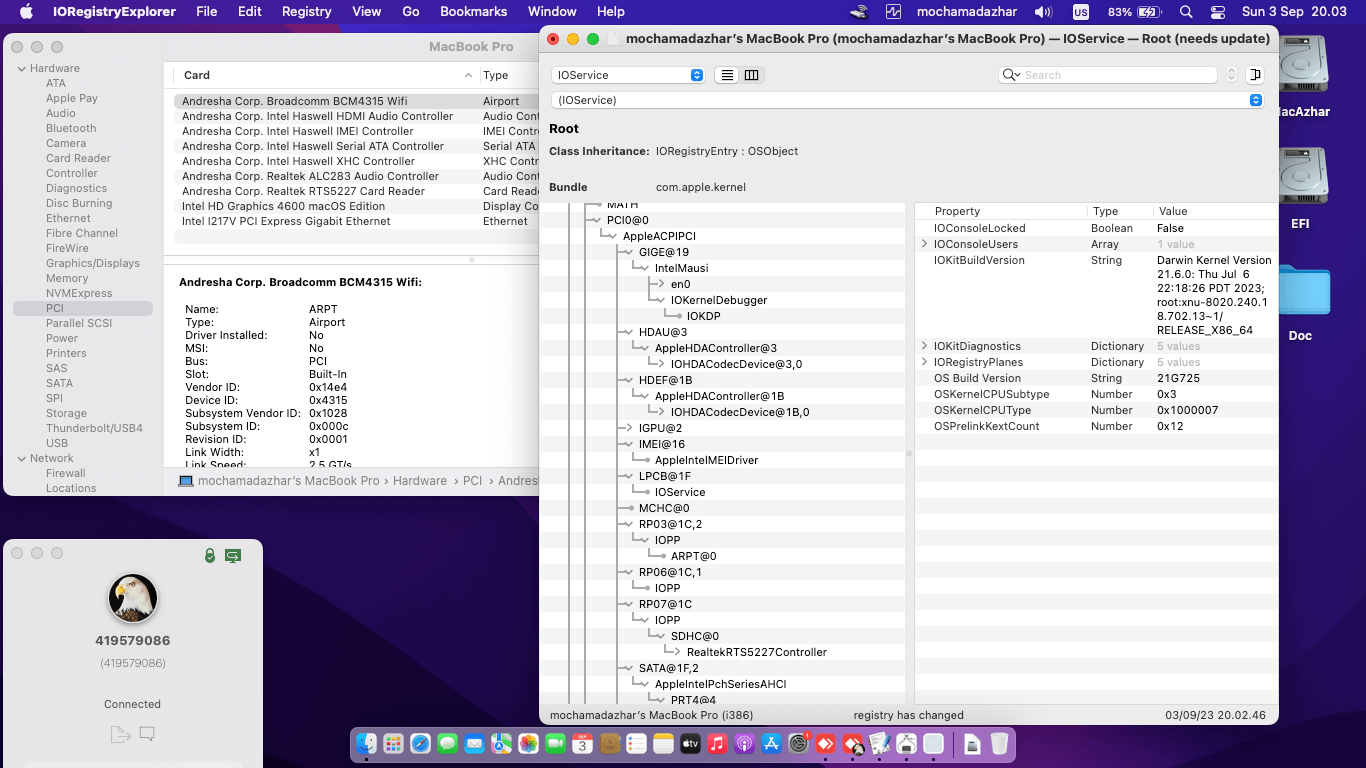Viewport: 1366px width, 768px height.
Task: Click the registry search field
Action: click(1108, 75)
